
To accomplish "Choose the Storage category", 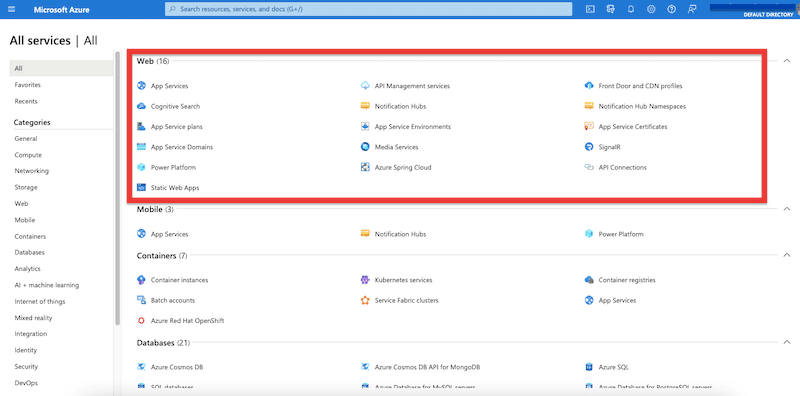I will (x=26, y=187).
